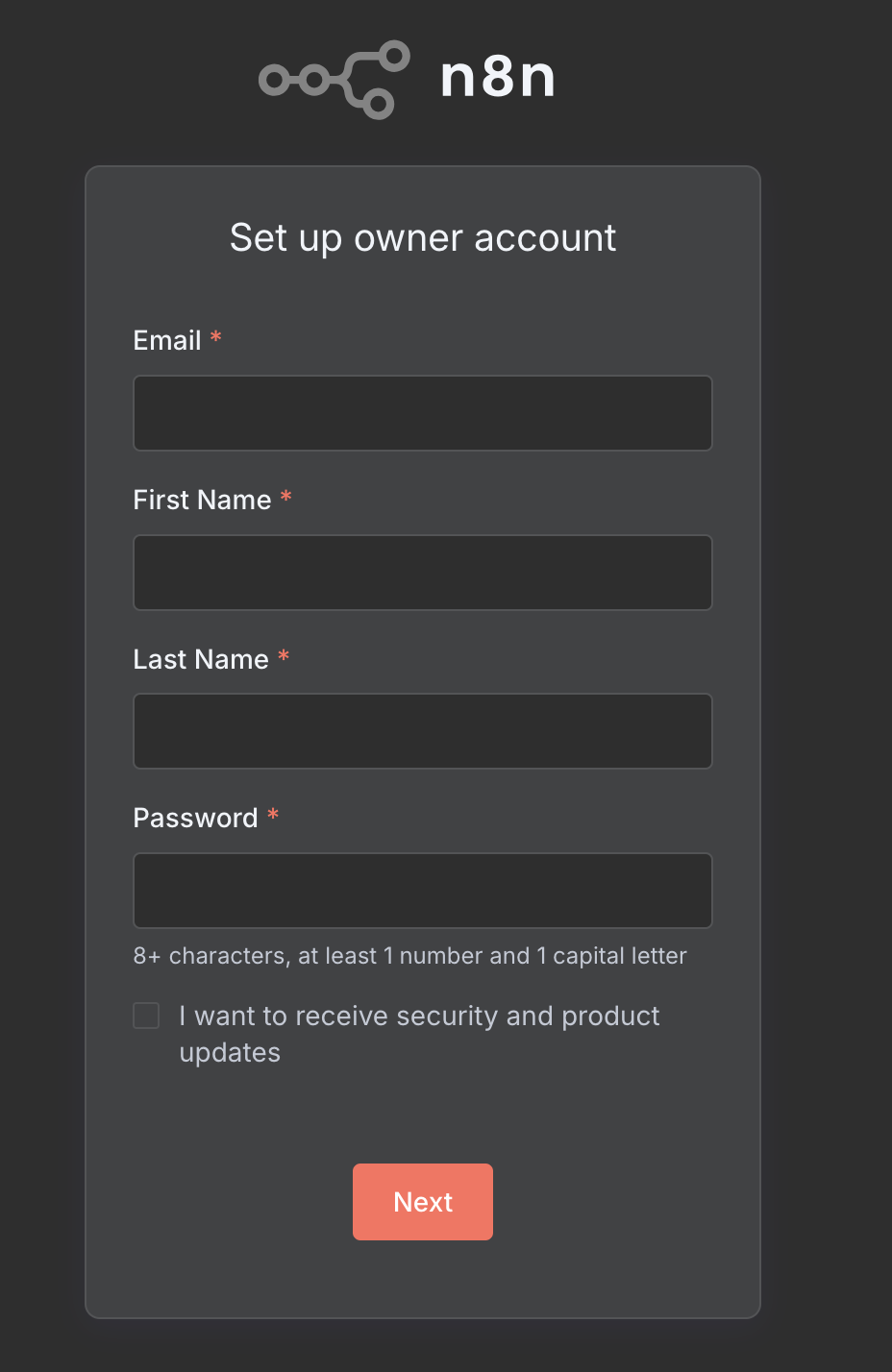Click empty form area above Next button

click(423, 1115)
